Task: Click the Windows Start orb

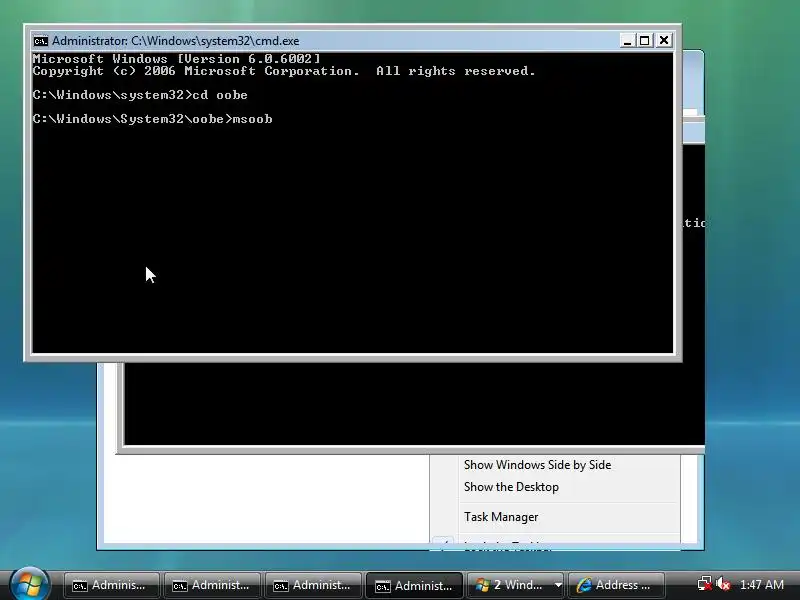Action: pos(29,585)
